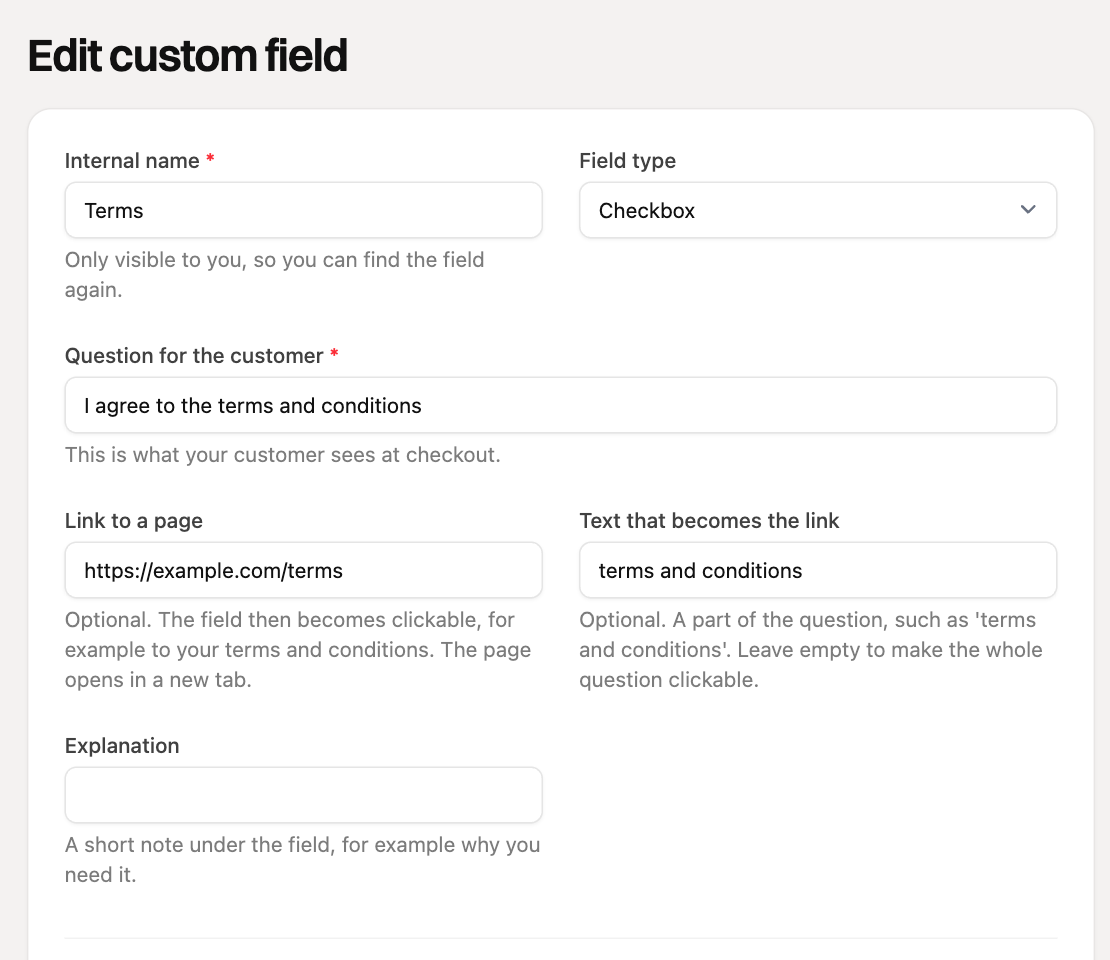
Task: Focus the Question for the customer input
Action: [x=561, y=405]
